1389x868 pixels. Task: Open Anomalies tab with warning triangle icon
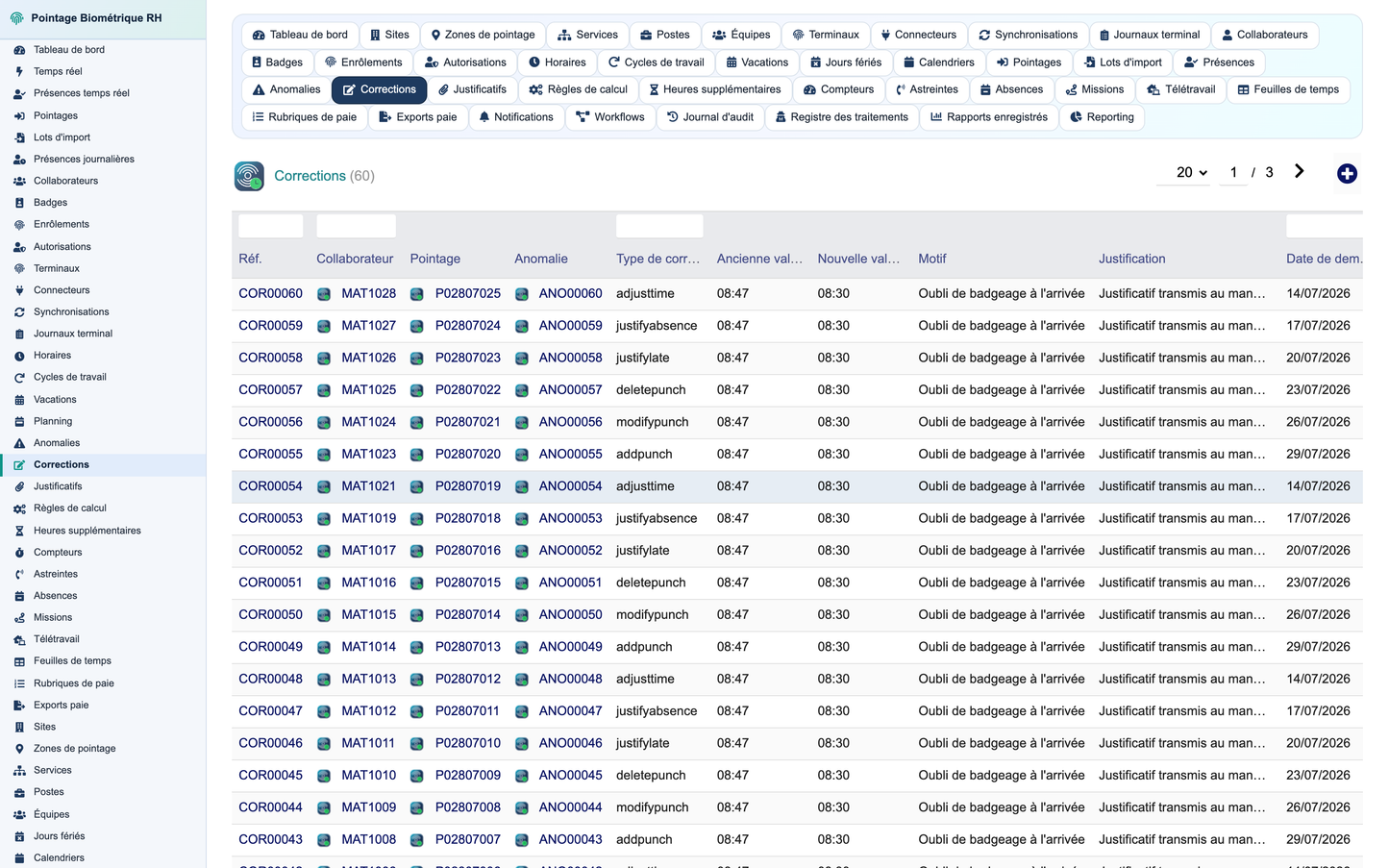point(285,89)
